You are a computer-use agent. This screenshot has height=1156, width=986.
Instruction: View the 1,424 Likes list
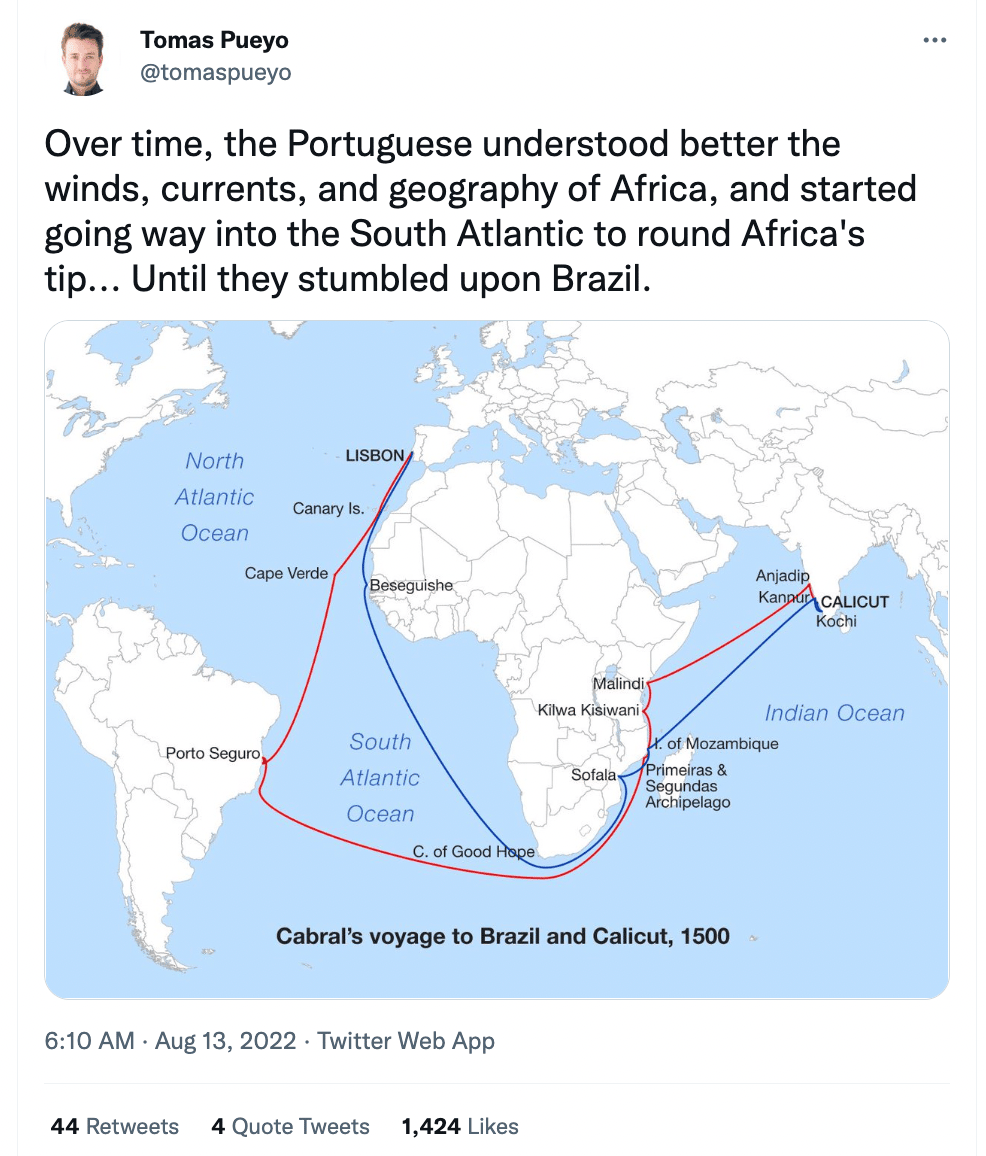[x=459, y=1126]
